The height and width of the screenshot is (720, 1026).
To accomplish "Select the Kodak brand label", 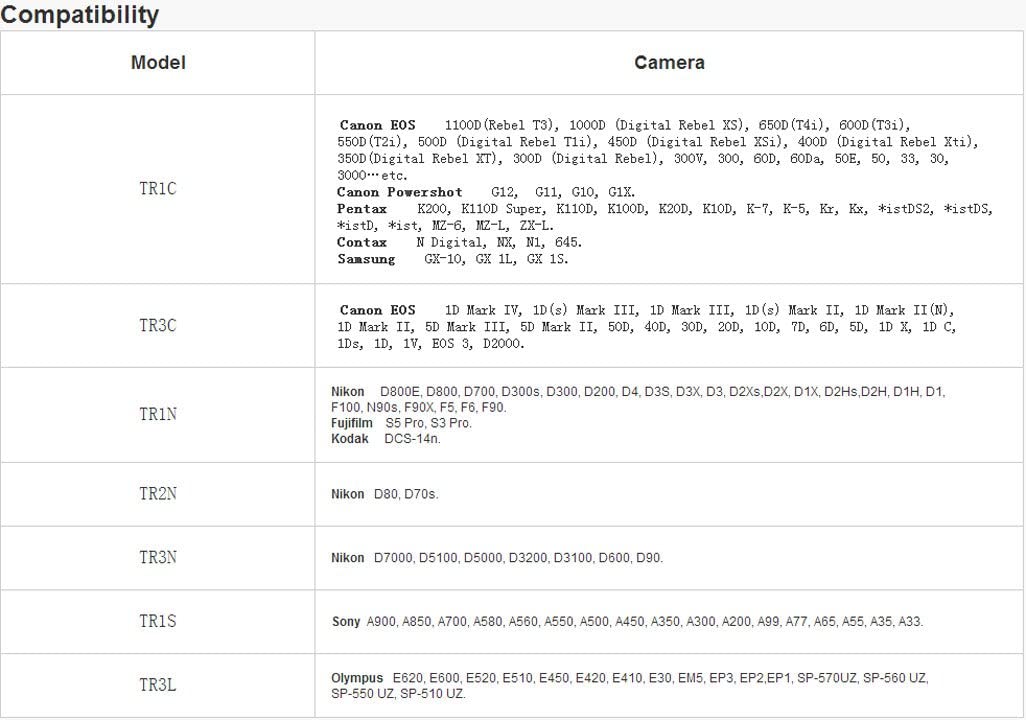I will pos(350,439).
